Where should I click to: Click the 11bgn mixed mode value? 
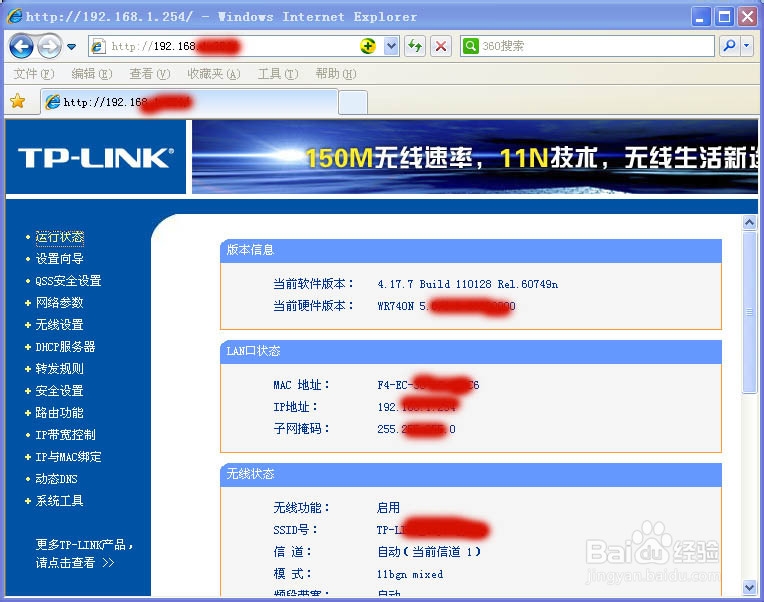tap(410, 574)
